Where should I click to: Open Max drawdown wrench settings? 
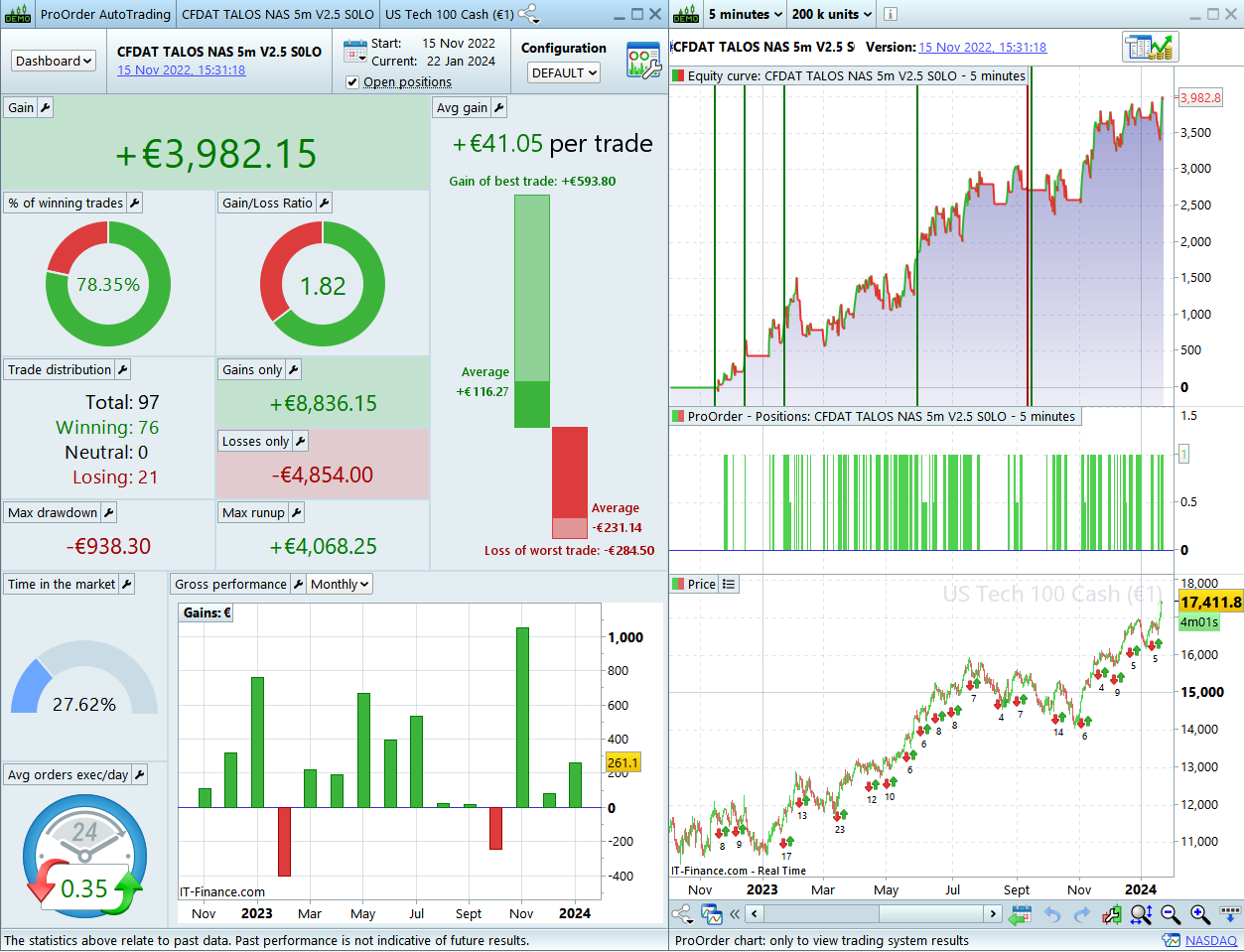click(109, 513)
